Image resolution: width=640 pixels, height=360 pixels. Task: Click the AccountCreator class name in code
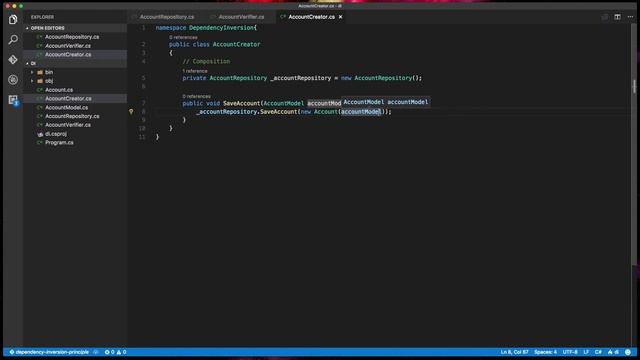pyautogui.click(x=236, y=44)
